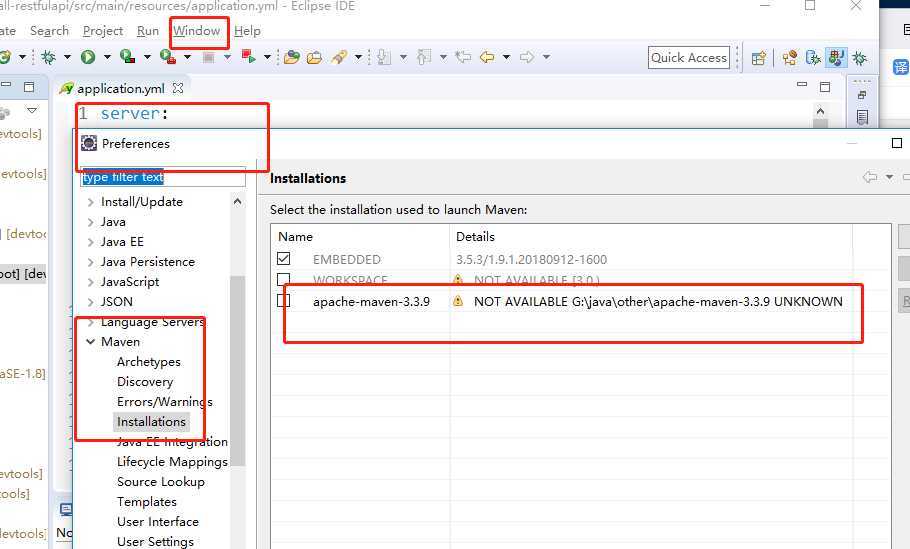Open the Help menu
The width and height of the screenshot is (910, 549).
[x=247, y=31]
